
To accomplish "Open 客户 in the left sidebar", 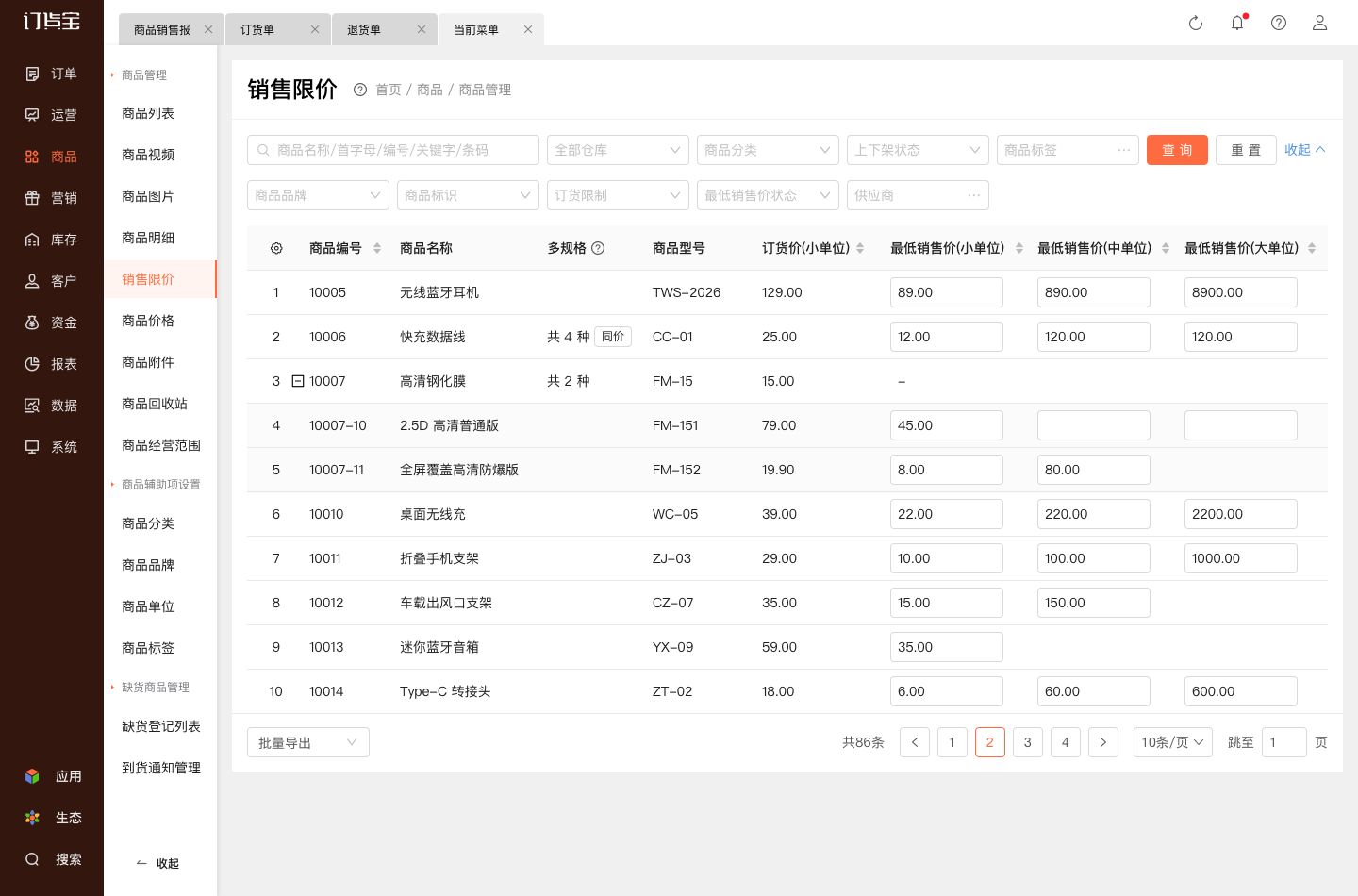I will point(52,281).
